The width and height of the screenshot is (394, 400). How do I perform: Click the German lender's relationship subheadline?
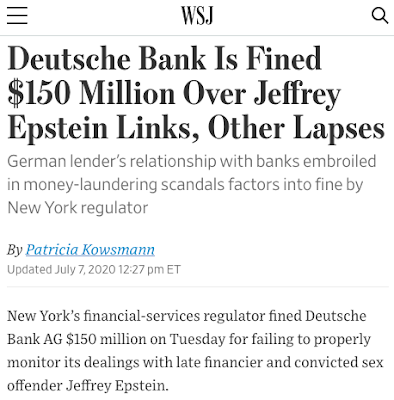[x=192, y=184]
